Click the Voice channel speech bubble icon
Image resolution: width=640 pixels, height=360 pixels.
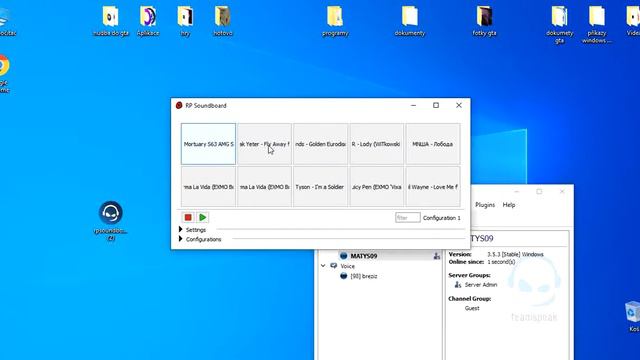pyautogui.click(x=334, y=266)
